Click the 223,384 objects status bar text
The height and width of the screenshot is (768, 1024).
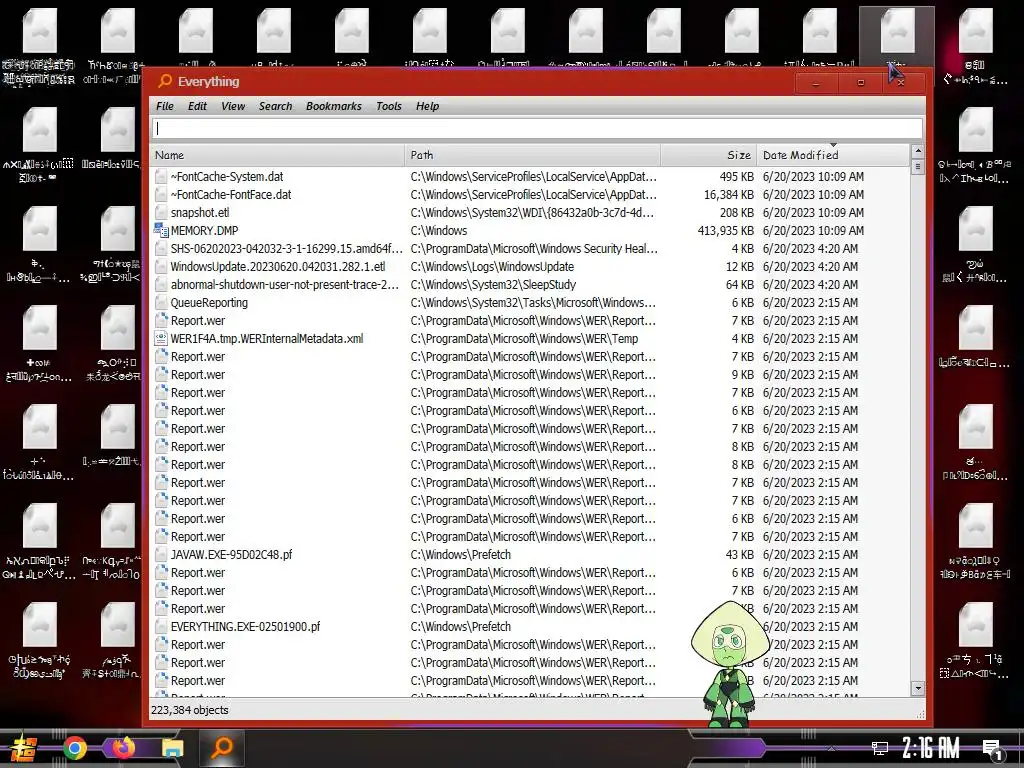click(x=190, y=710)
